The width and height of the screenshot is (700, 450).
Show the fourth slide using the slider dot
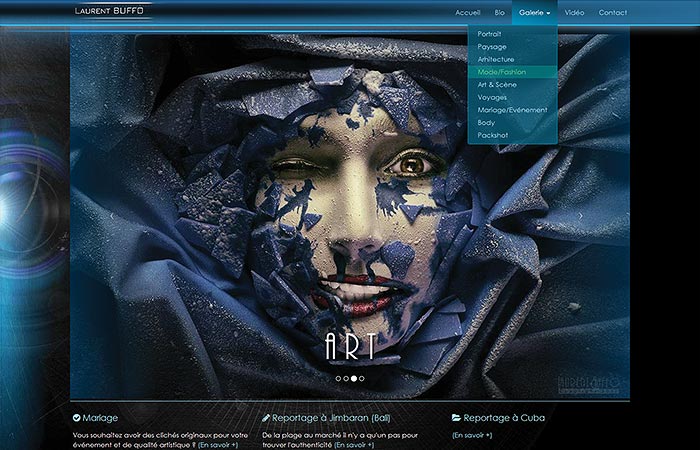[362, 379]
